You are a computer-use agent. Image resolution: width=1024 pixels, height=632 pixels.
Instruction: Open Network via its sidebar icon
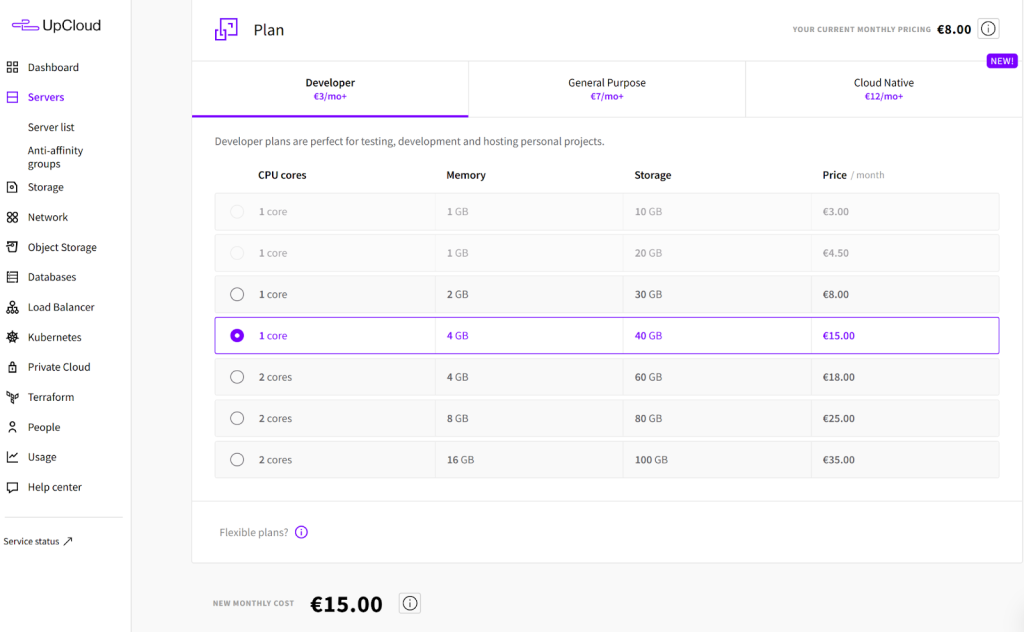click(12, 217)
